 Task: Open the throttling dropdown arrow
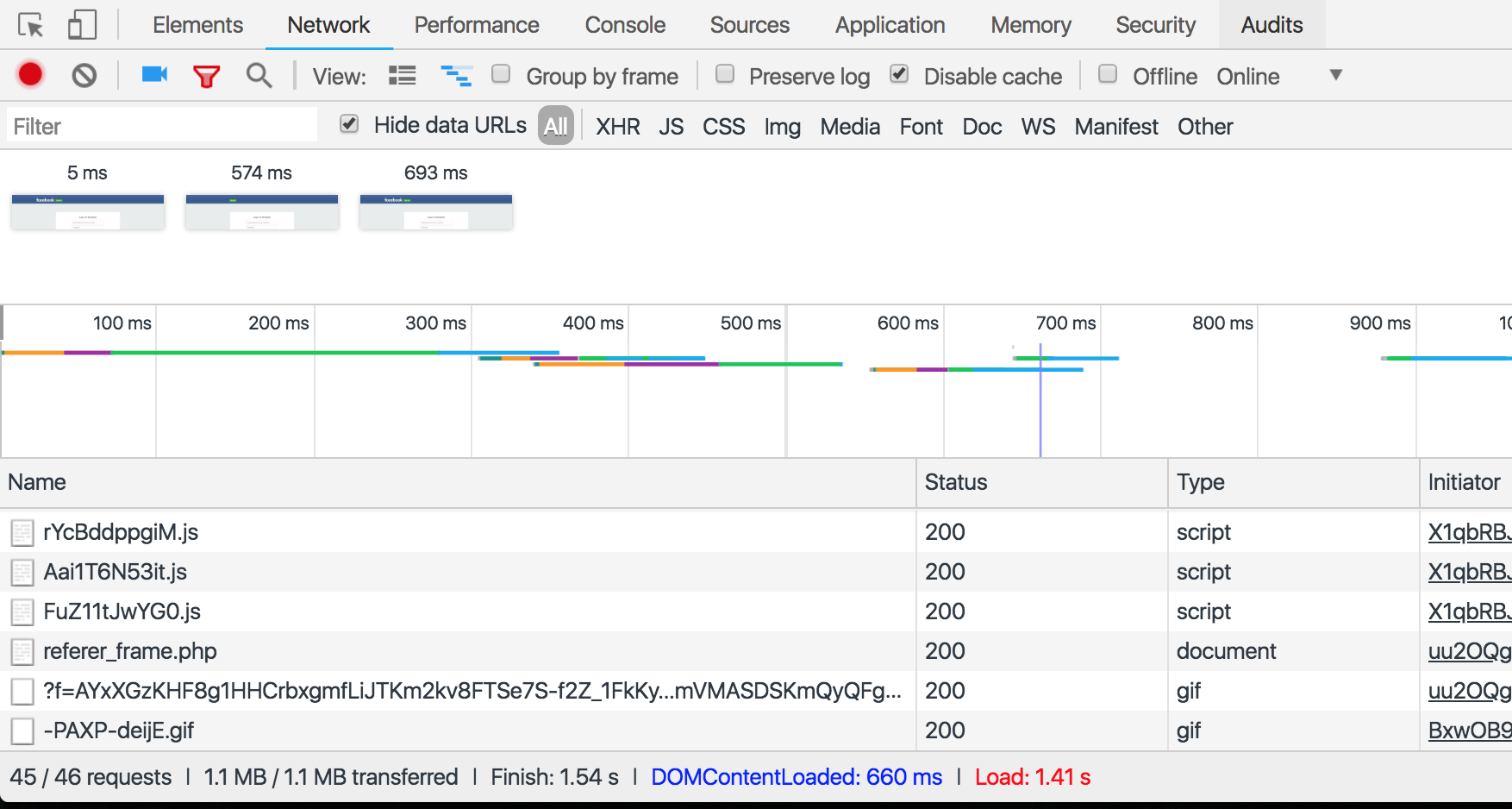[x=1335, y=75]
